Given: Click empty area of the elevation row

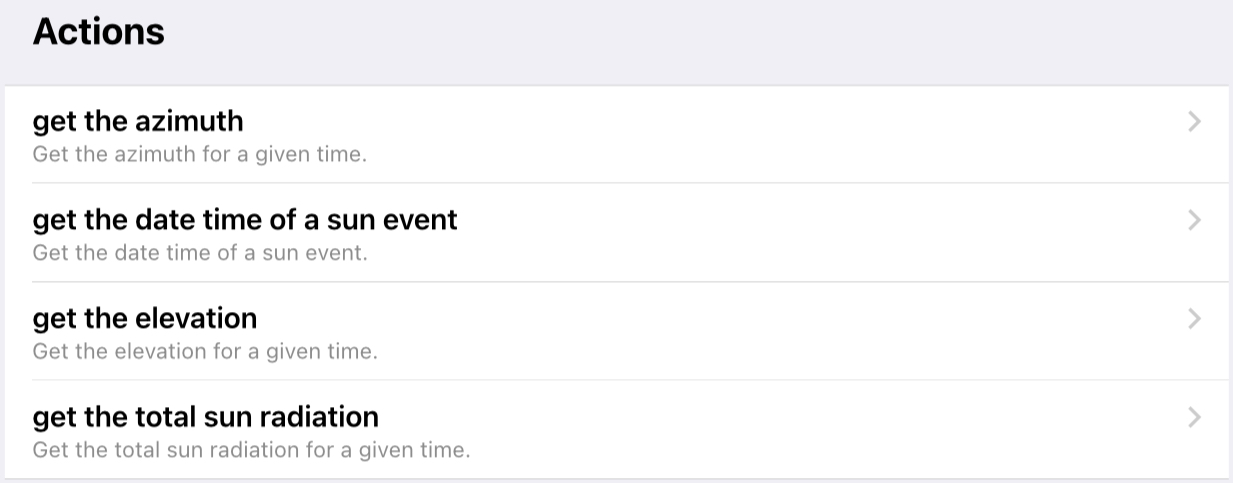Looking at the screenshot, I should point(700,331).
